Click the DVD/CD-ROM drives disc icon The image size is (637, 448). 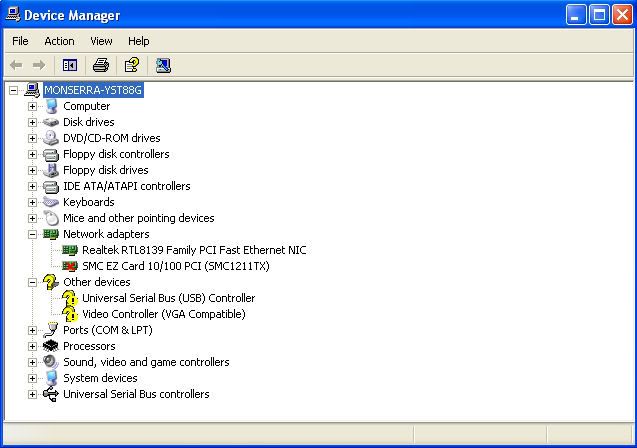click(x=51, y=138)
